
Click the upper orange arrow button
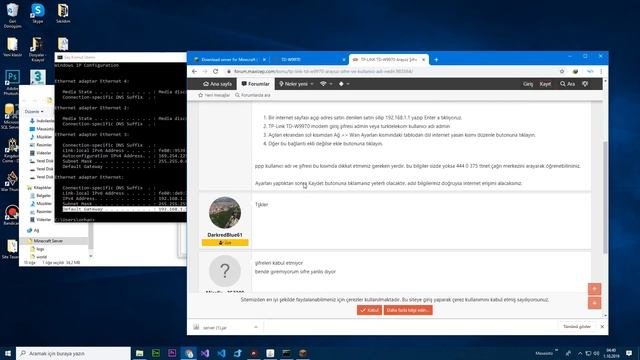tap(594, 289)
